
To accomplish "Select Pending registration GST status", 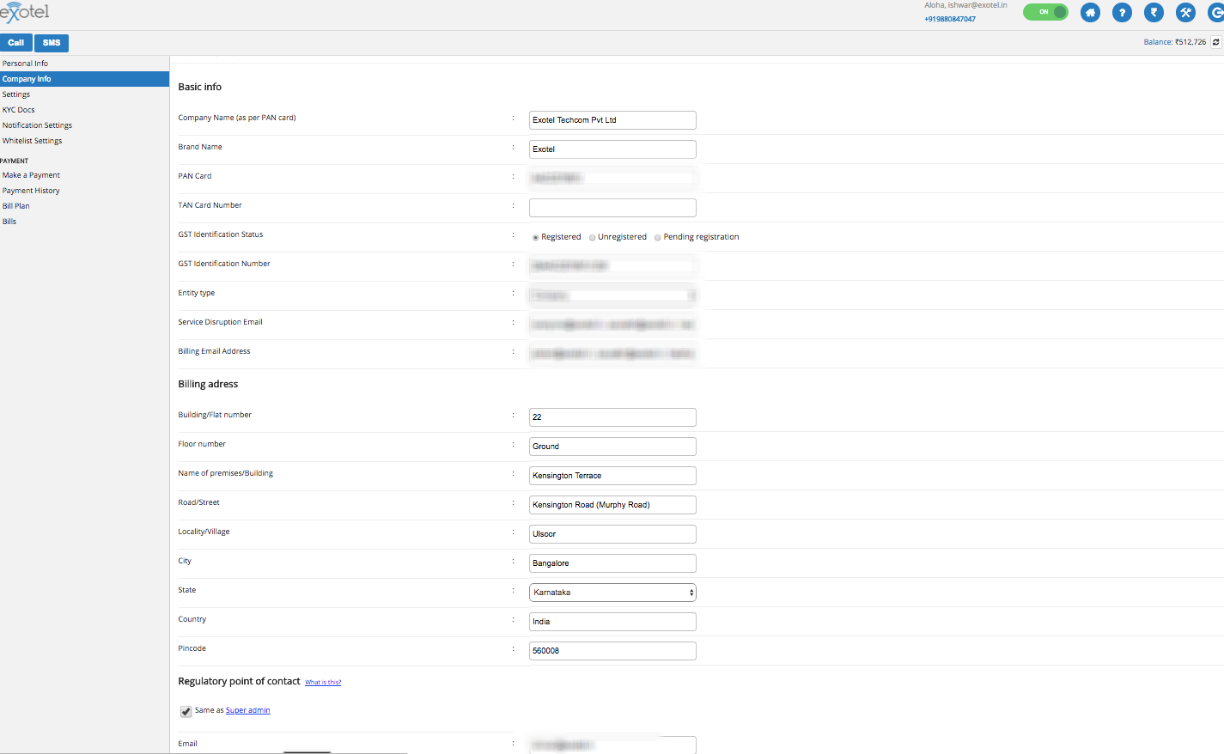I will (658, 237).
